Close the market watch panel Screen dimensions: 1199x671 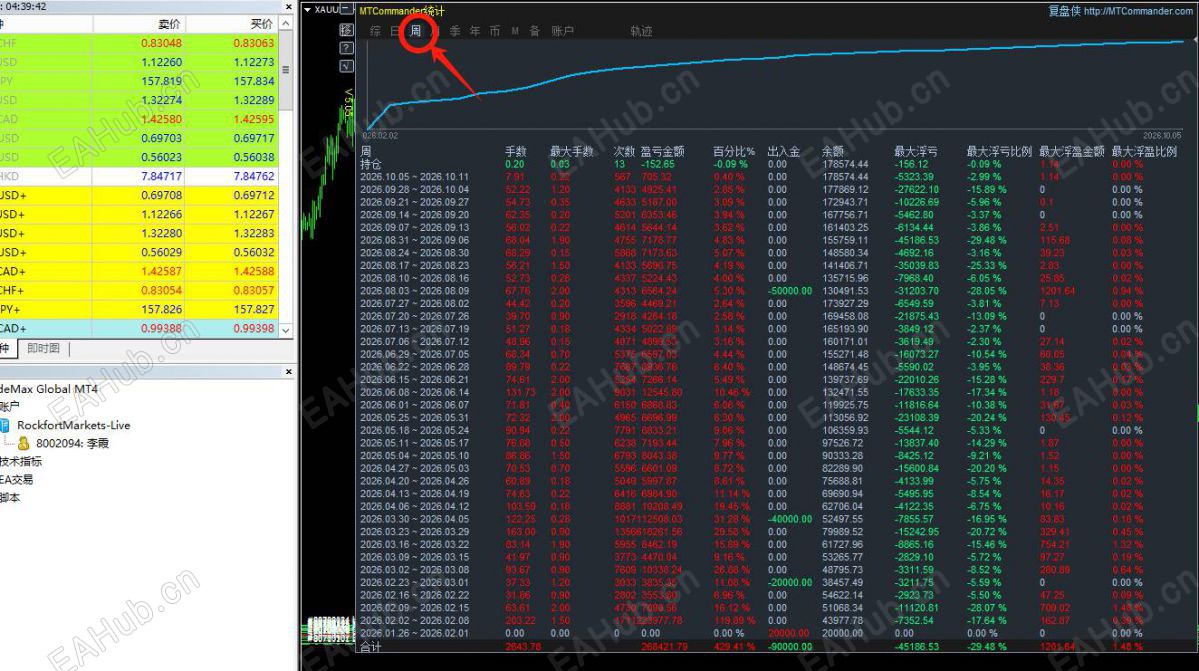click(x=288, y=7)
